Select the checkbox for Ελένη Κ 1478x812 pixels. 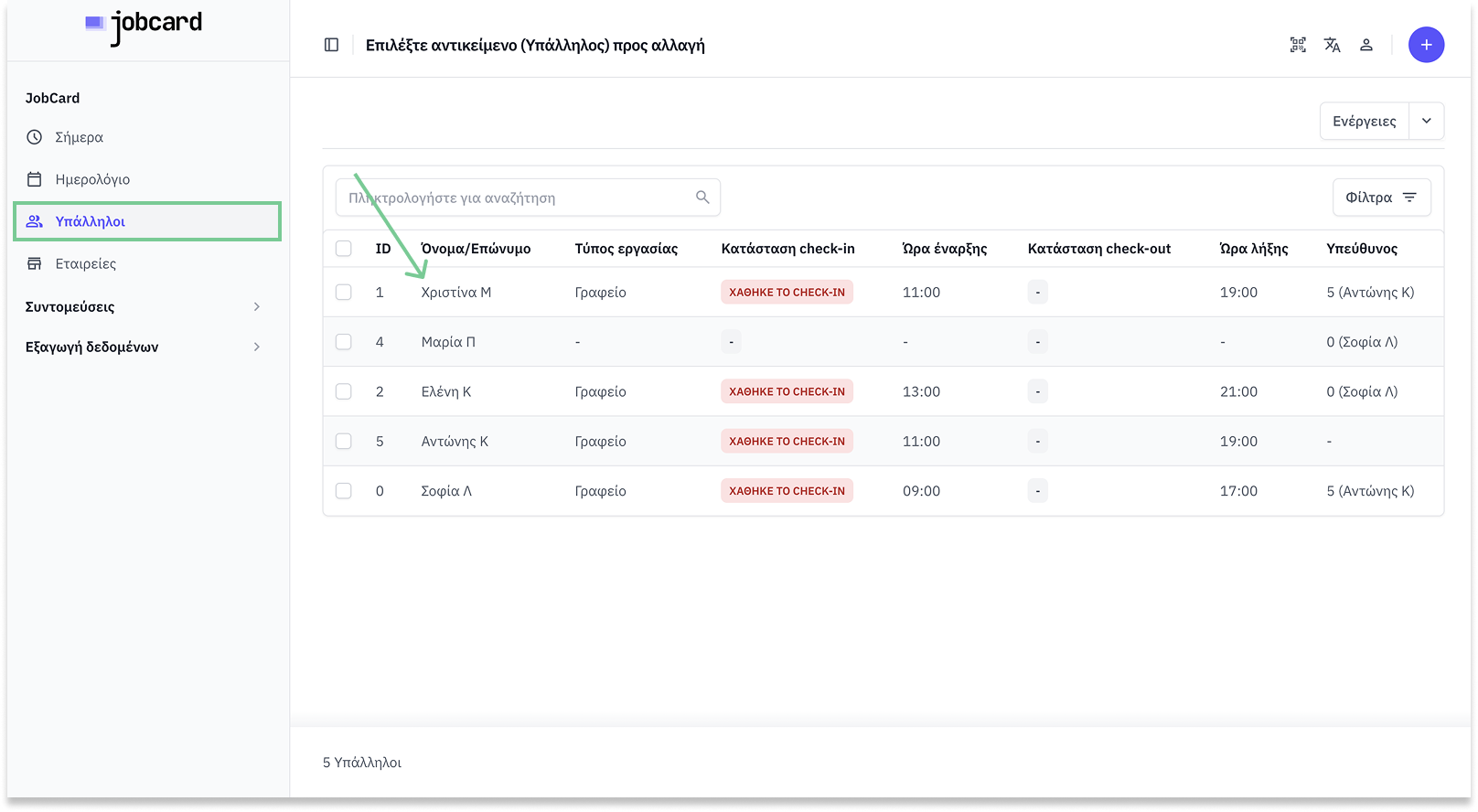(344, 391)
